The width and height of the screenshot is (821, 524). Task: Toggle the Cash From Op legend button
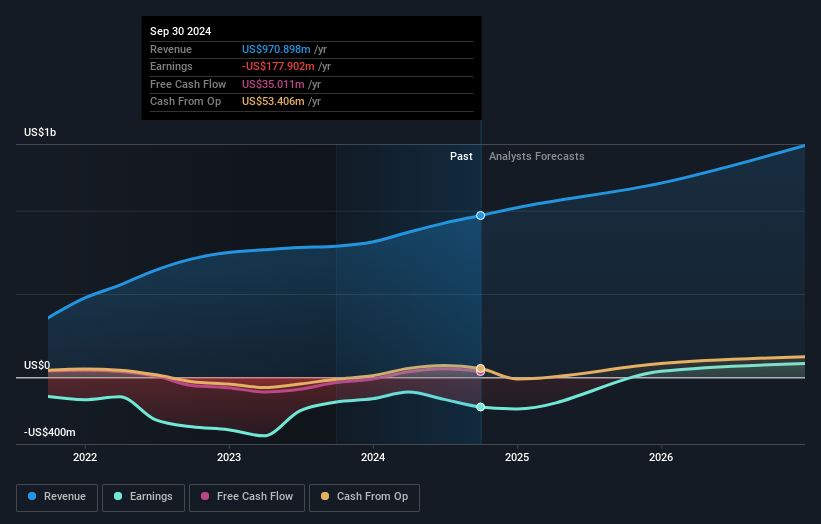click(364, 497)
